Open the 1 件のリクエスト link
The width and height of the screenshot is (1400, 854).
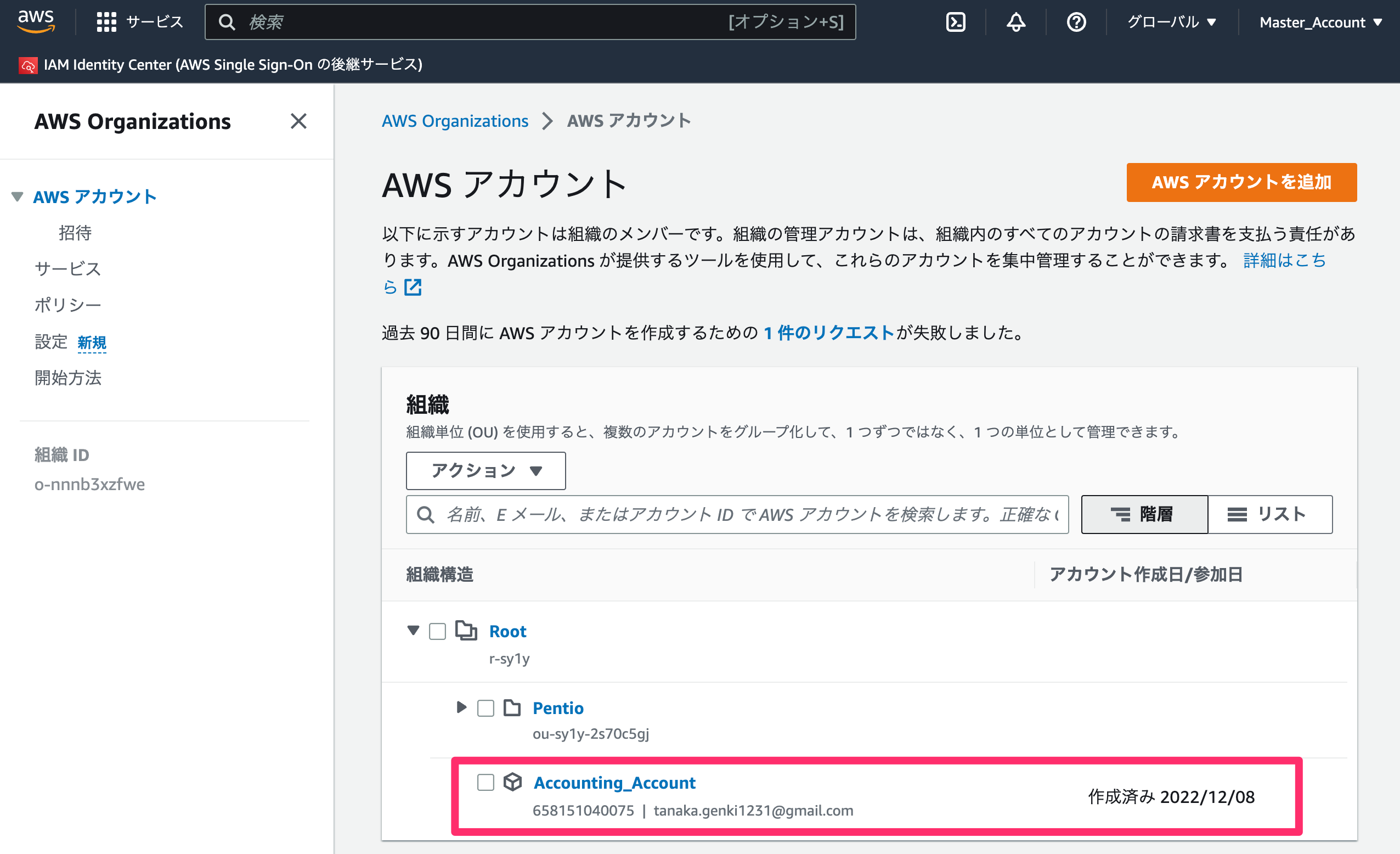829,333
